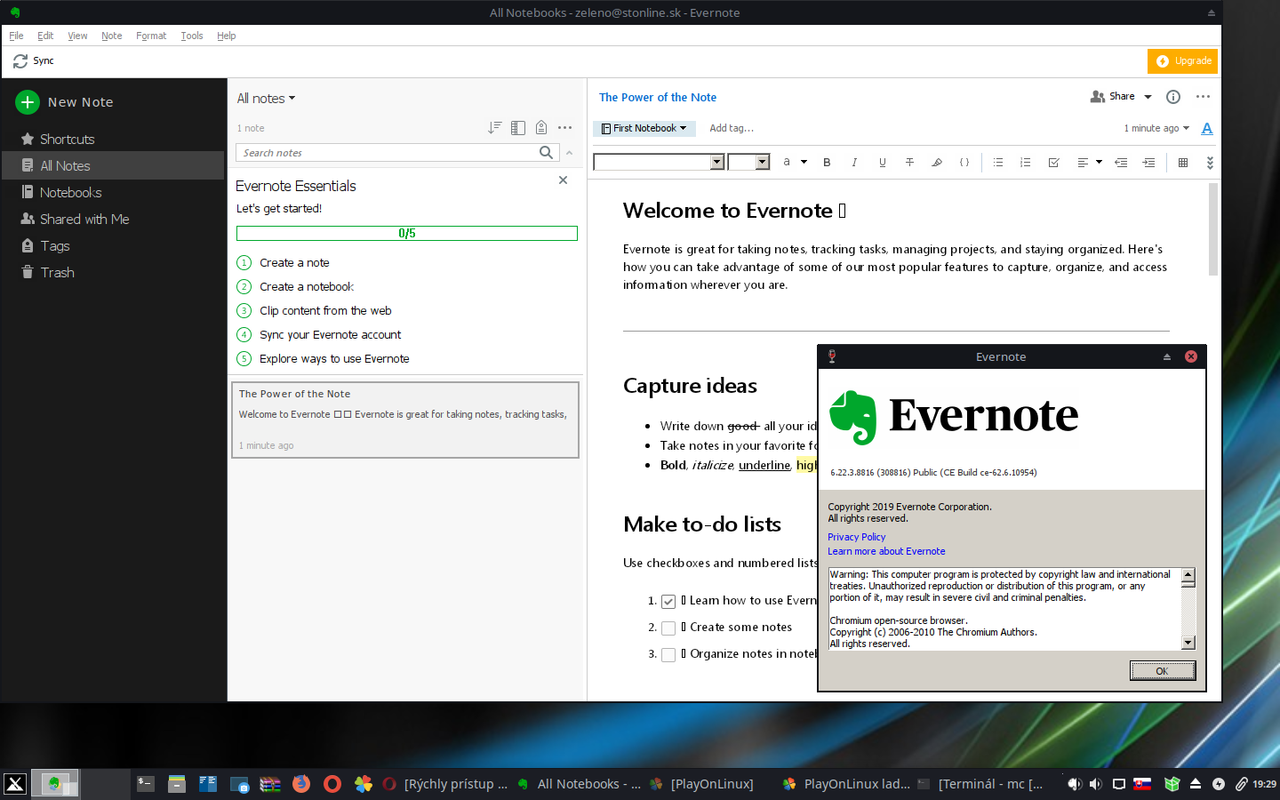Increase indentation in the note
1280x800 pixels.
point(1149,162)
